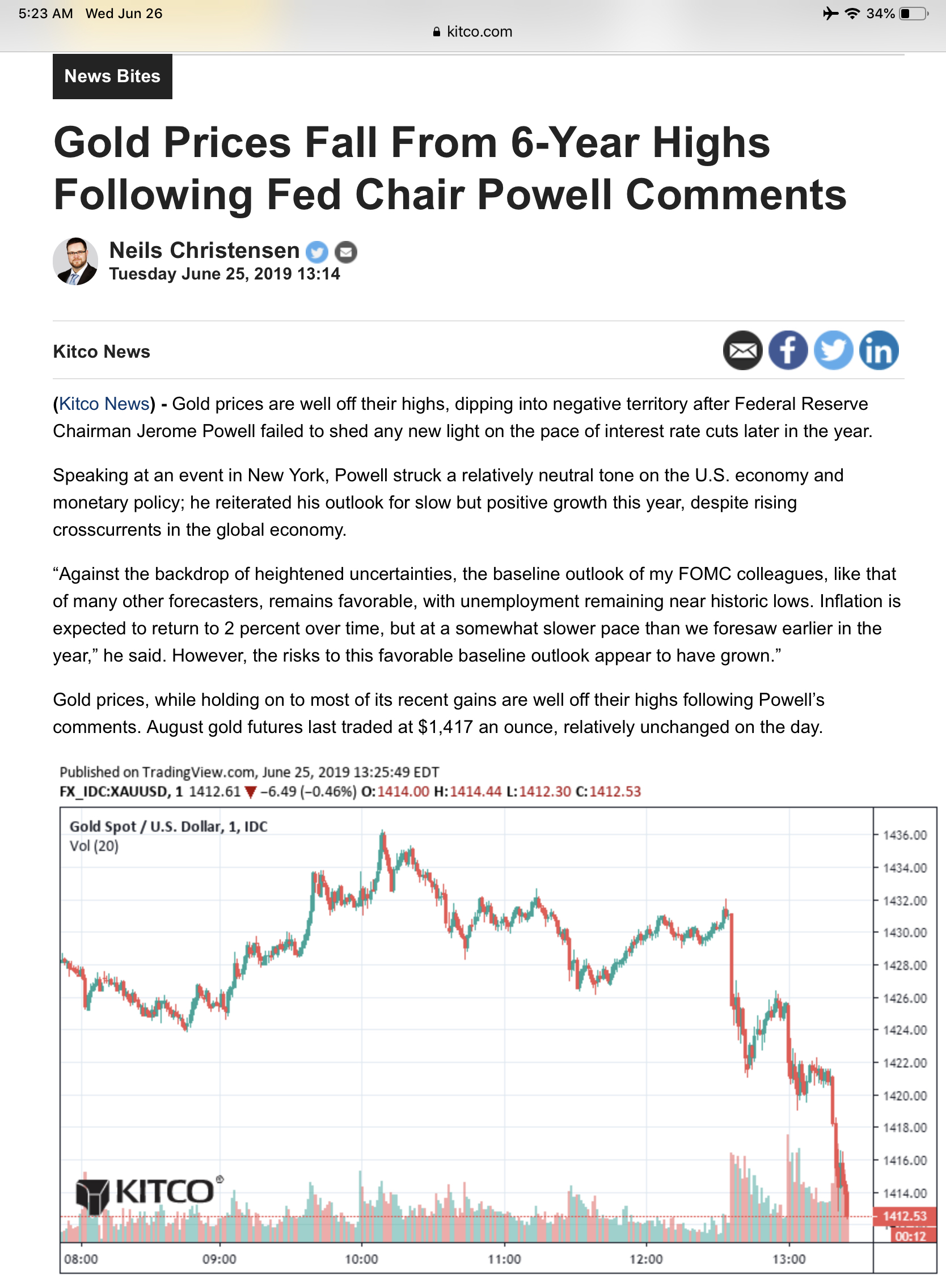Share article via email icon

(742, 350)
